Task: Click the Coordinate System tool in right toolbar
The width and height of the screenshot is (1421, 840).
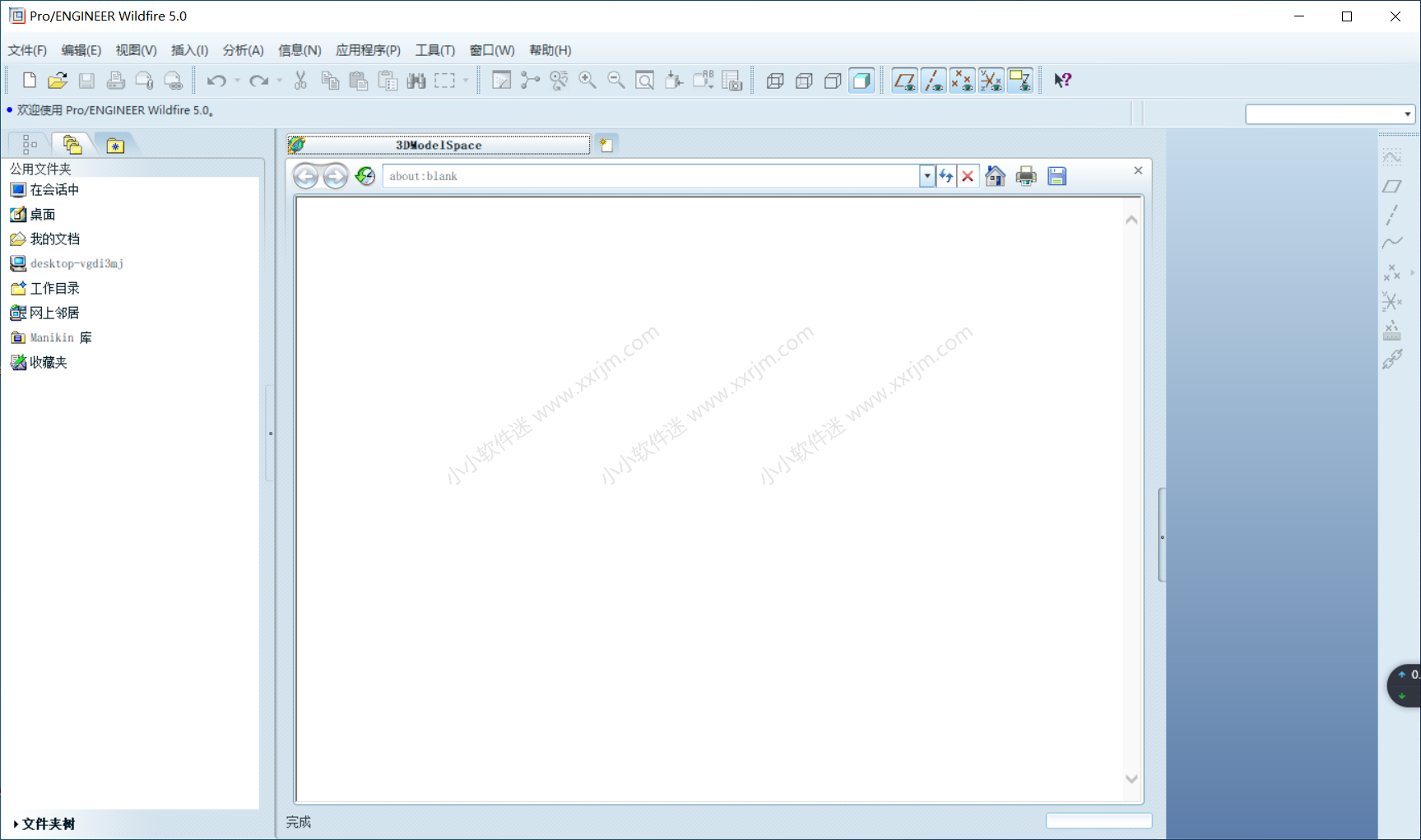Action: (1391, 301)
